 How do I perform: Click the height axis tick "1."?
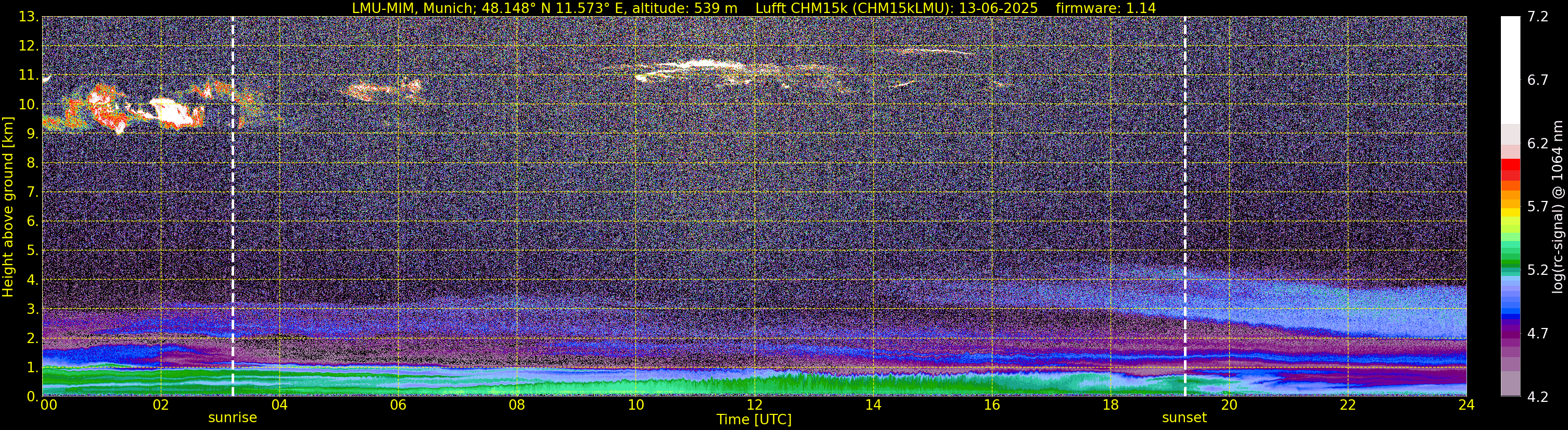tap(33, 367)
